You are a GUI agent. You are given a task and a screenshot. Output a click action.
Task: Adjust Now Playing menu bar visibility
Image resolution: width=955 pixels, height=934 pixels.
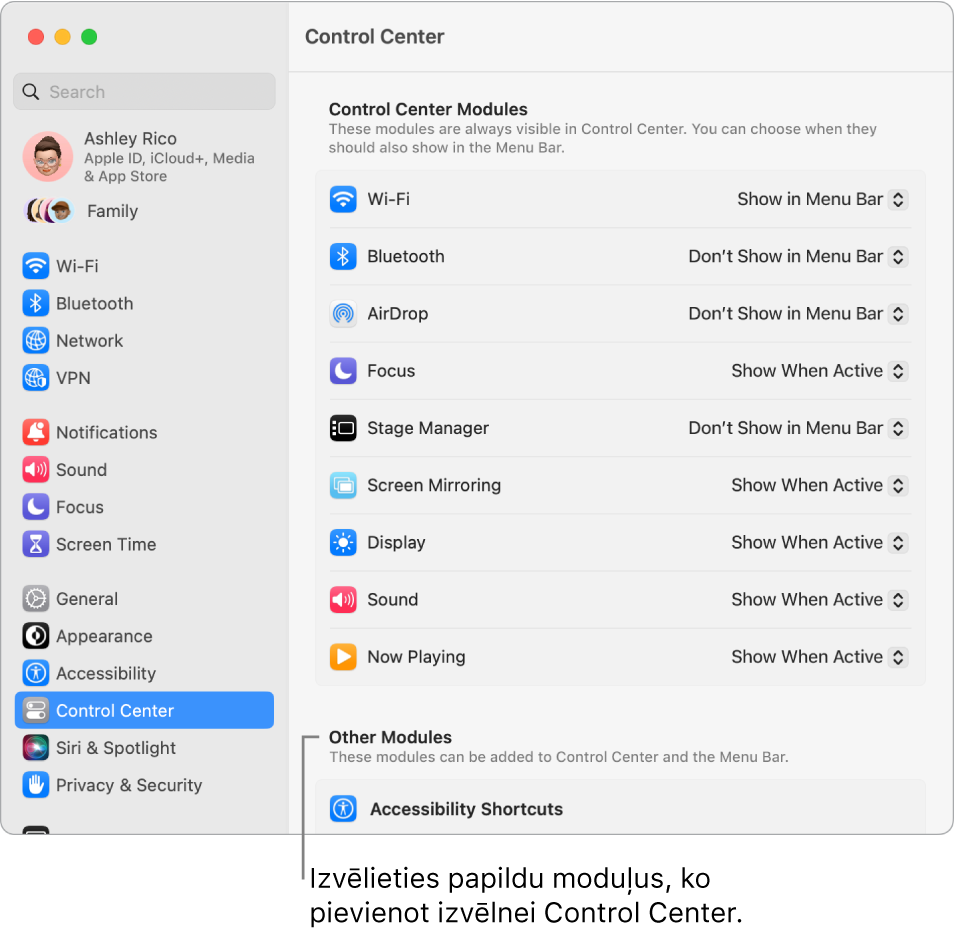[818, 657]
